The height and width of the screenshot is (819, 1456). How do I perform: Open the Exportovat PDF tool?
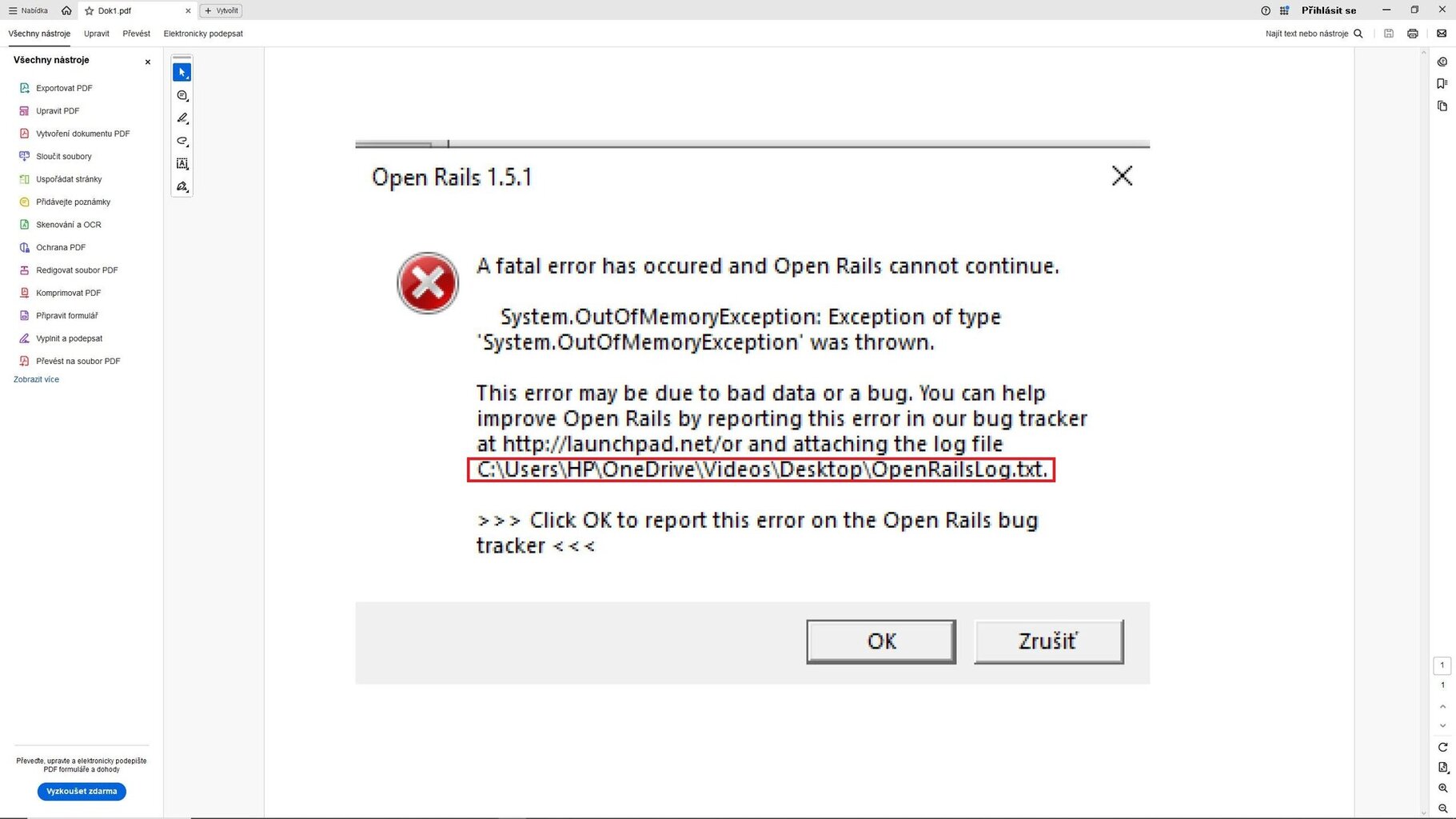pyautogui.click(x=64, y=88)
